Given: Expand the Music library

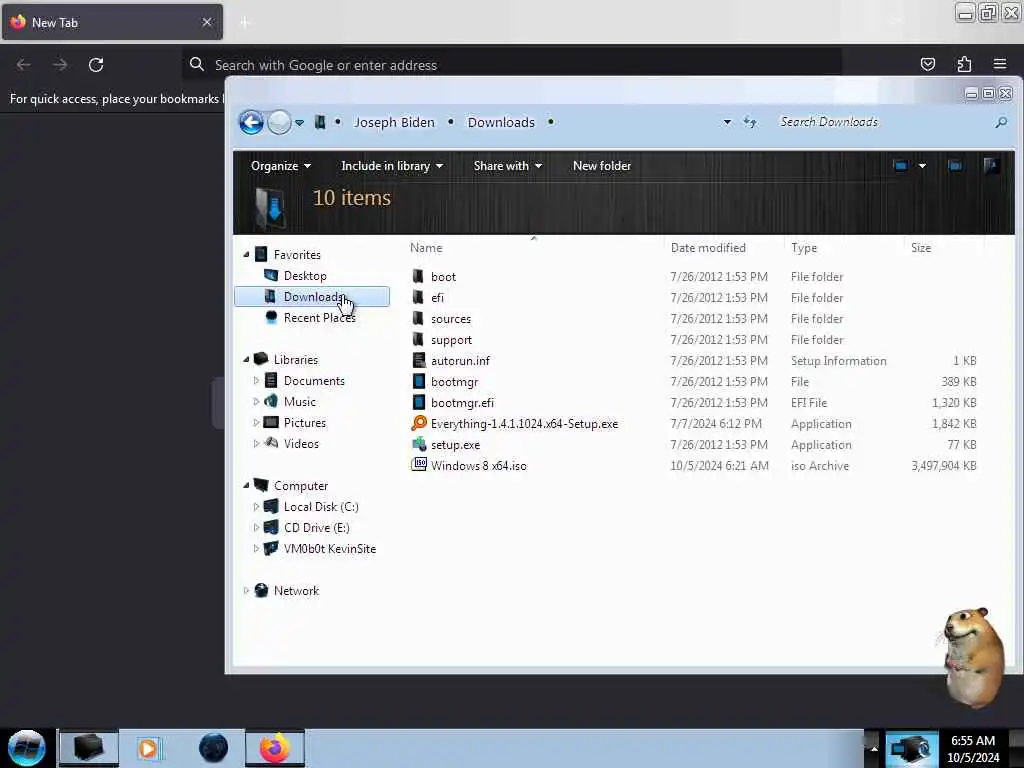Looking at the screenshot, I should [256, 401].
